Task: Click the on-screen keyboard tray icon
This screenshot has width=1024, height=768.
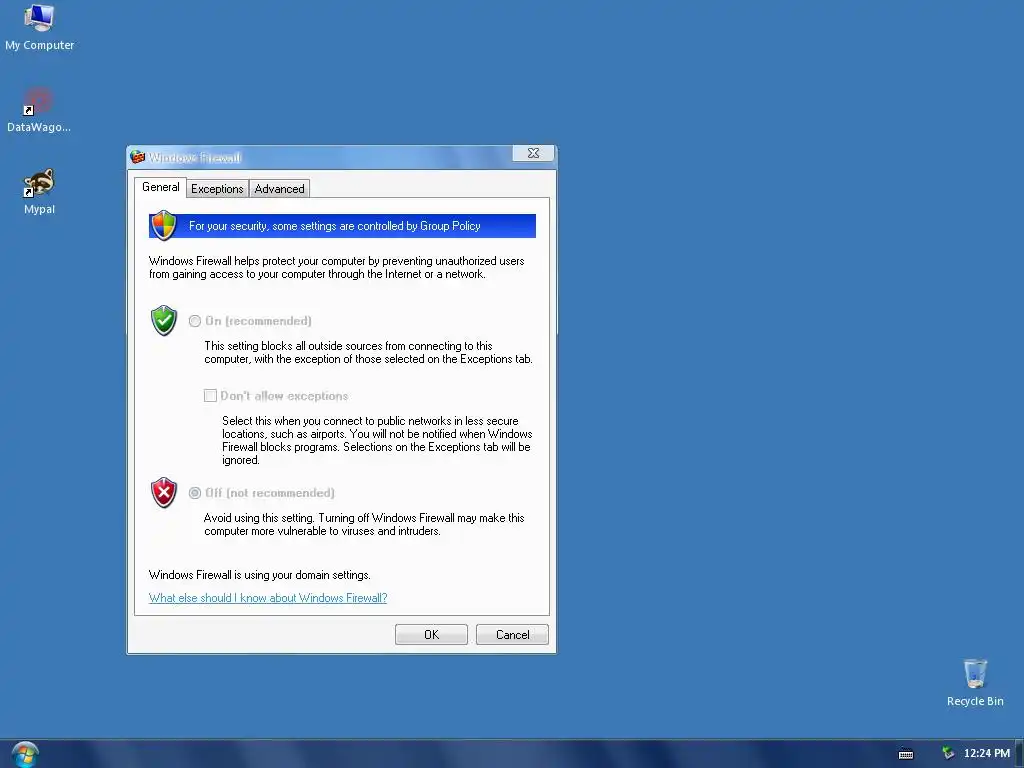Action: tap(906, 754)
